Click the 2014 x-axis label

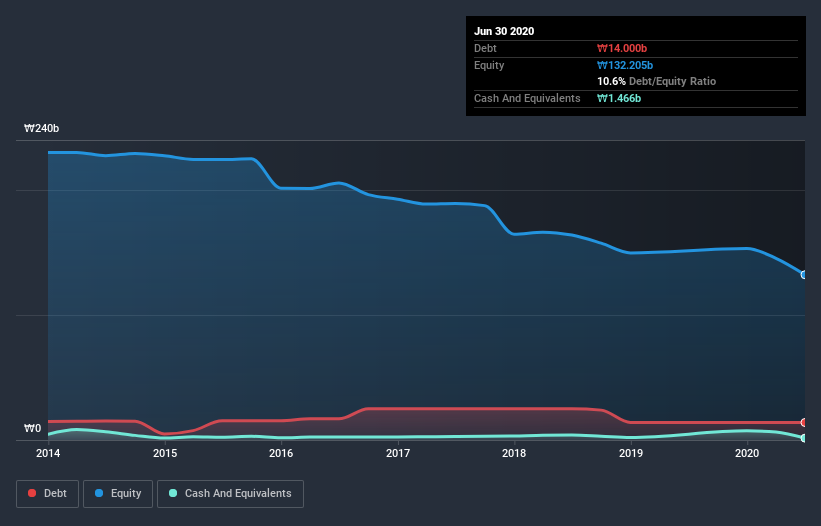coord(48,453)
